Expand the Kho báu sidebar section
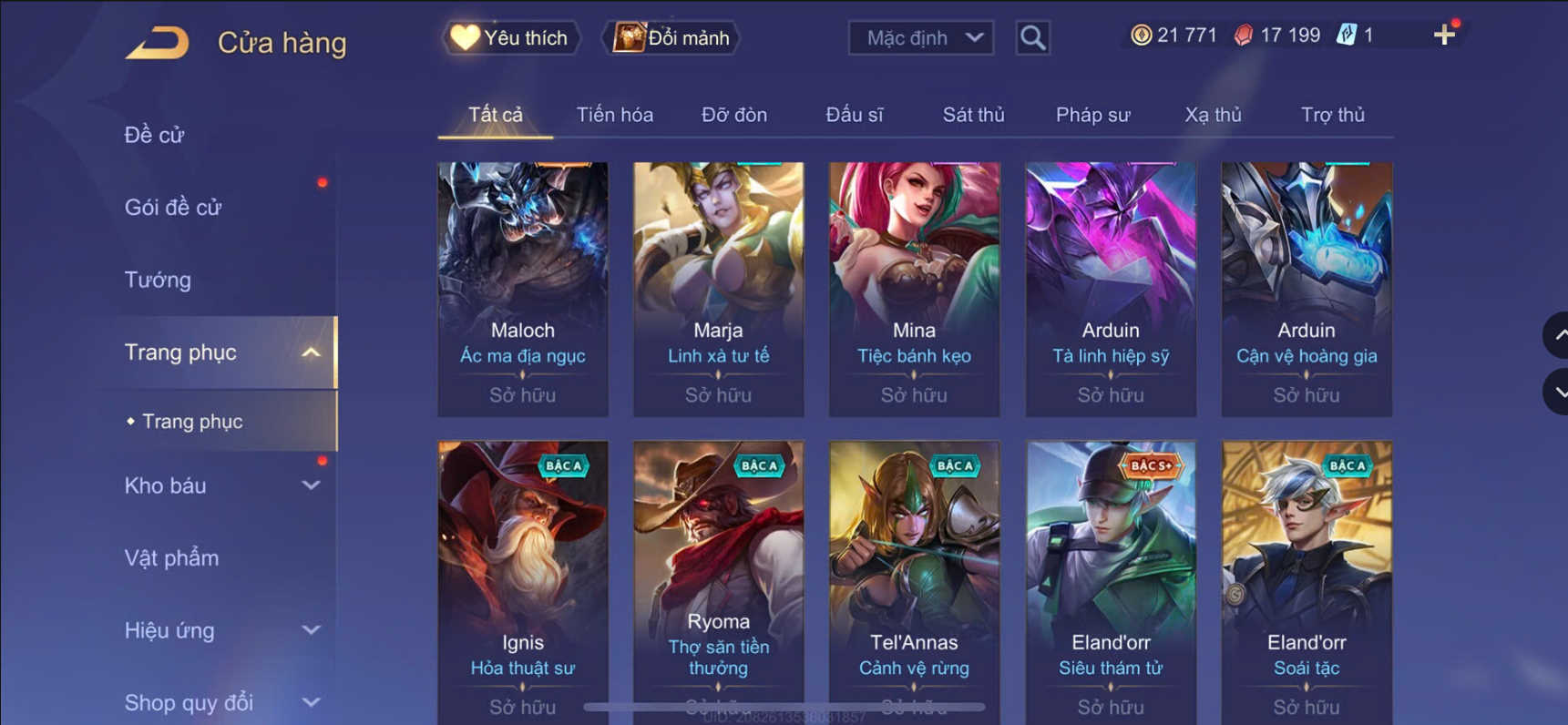The width and height of the screenshot is (1568, 725). click(311, 485)
